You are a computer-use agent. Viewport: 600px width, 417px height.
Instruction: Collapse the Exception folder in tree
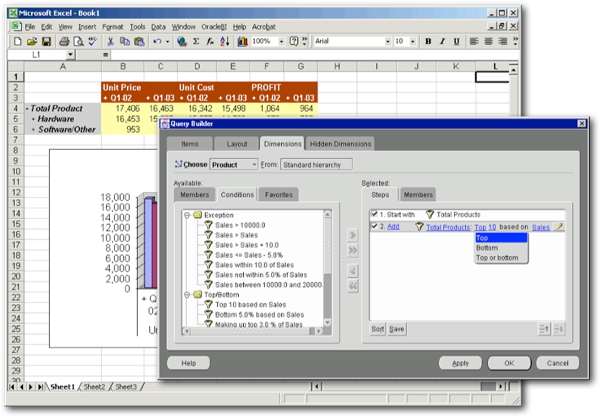click(188, 215)
